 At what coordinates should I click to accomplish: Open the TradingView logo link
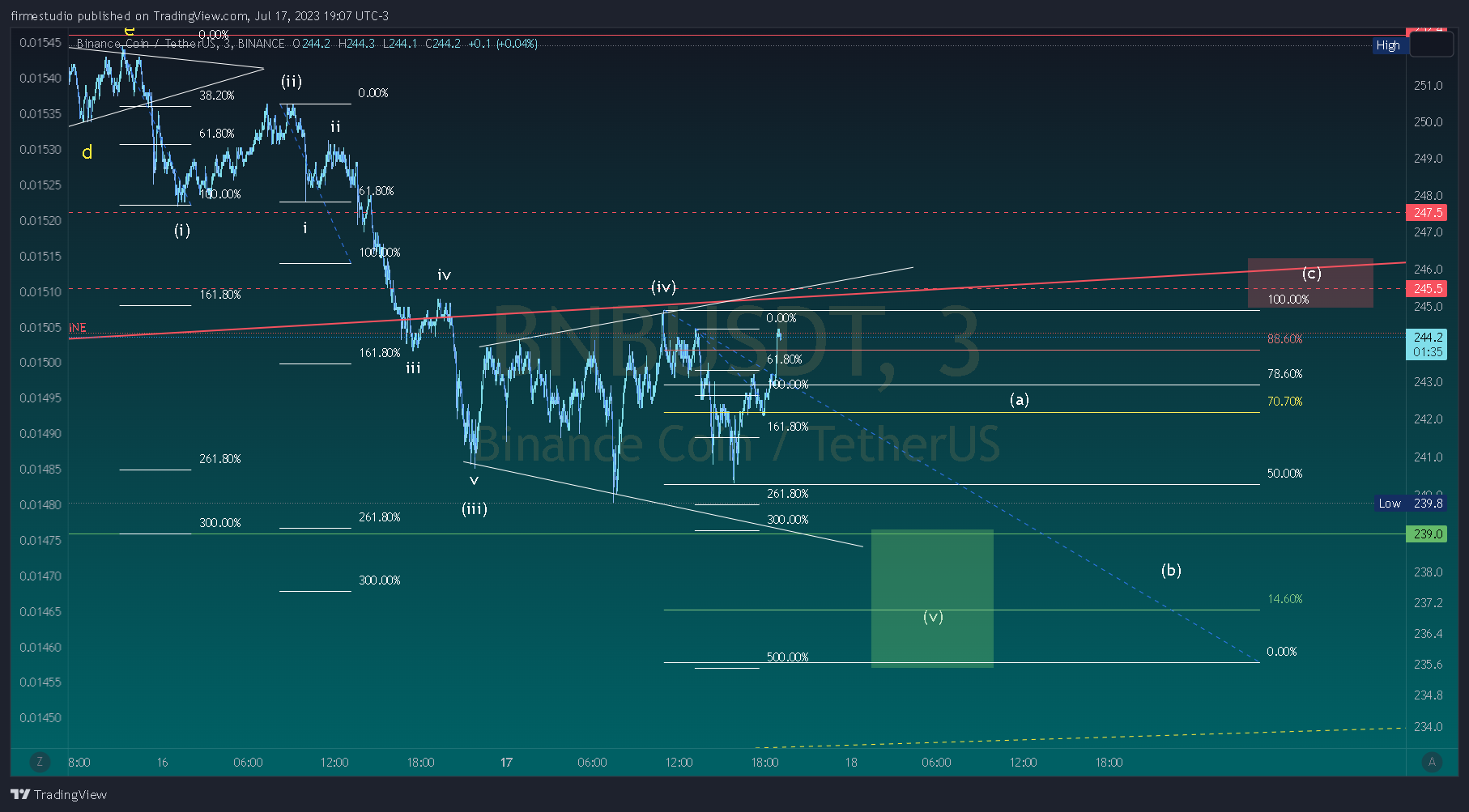coord(59,794)
